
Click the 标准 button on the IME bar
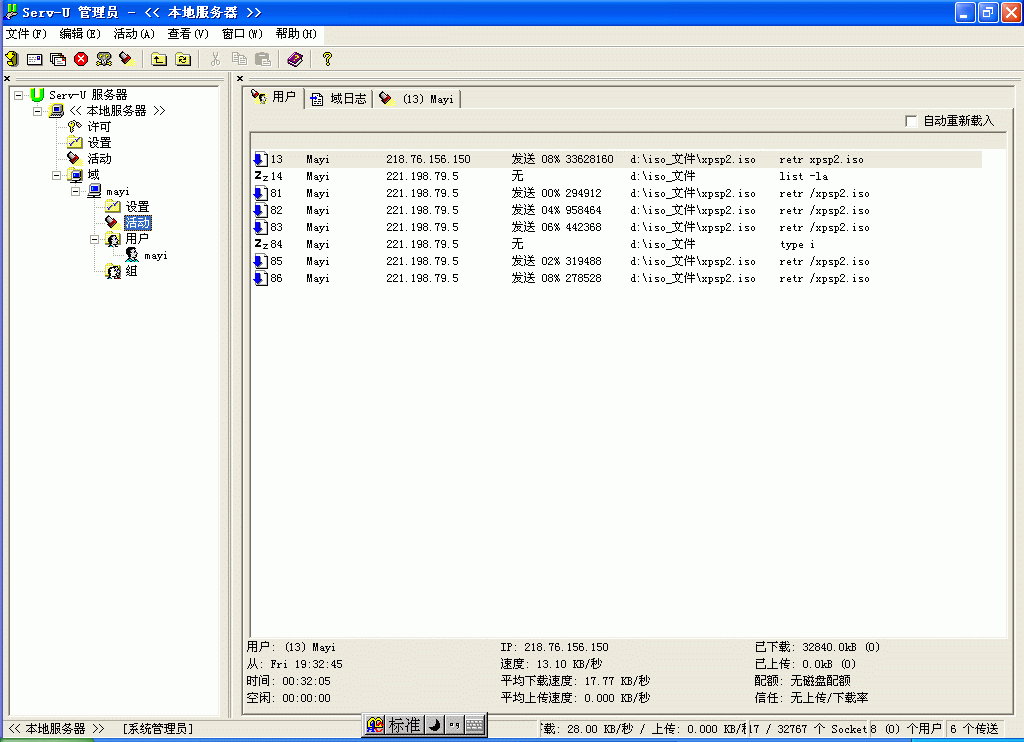pos(404,725)
